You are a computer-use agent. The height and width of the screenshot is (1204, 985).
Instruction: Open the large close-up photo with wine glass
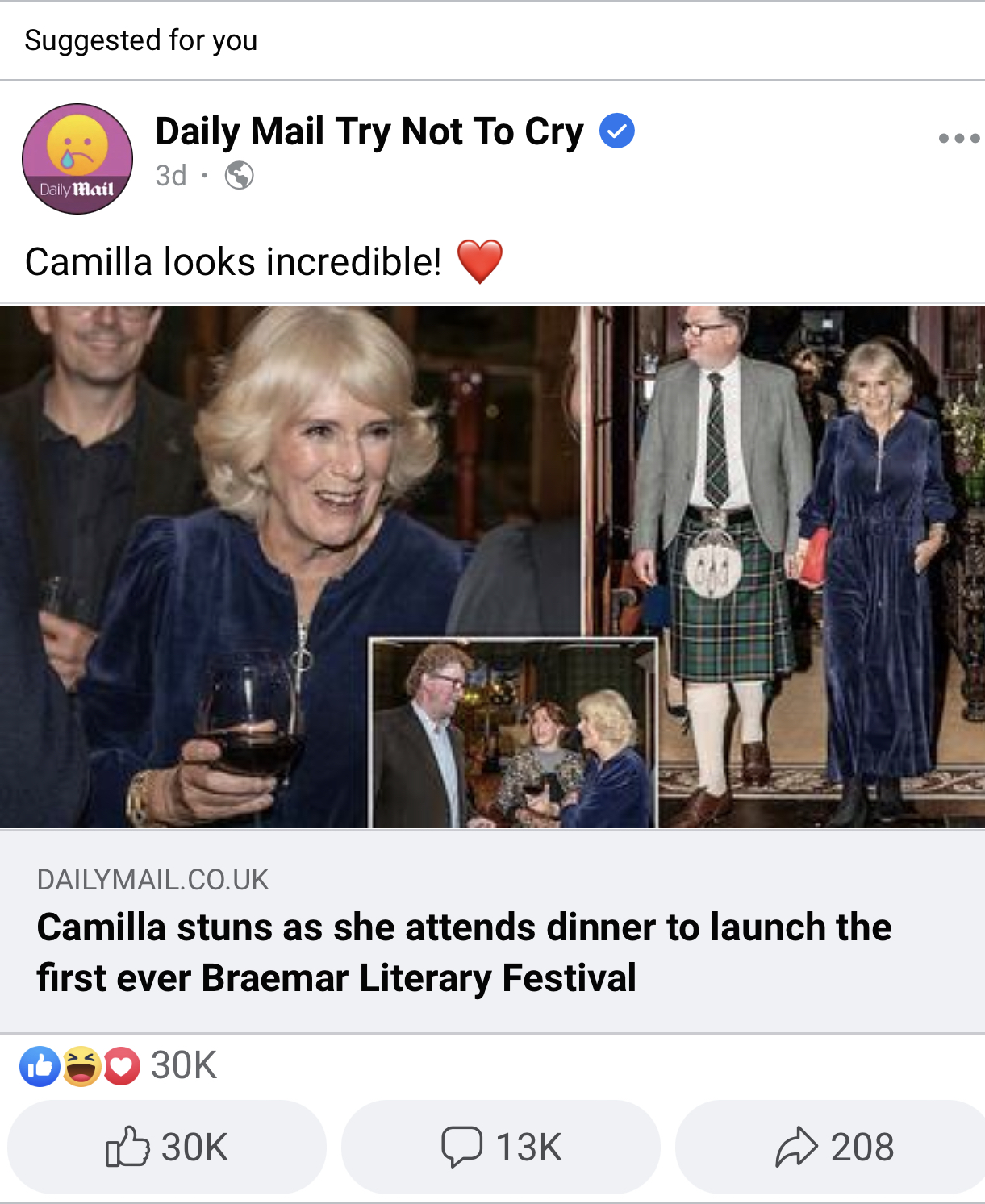click(242, 484)
